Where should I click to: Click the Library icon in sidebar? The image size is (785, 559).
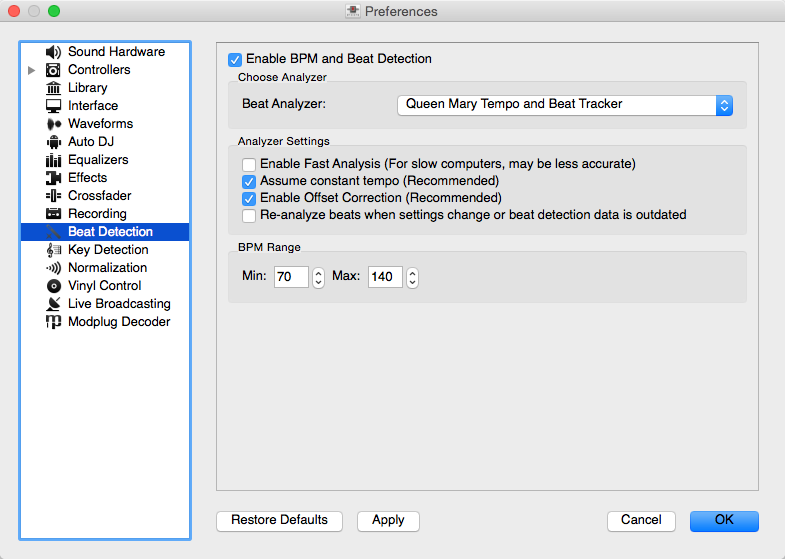(54, 88)
